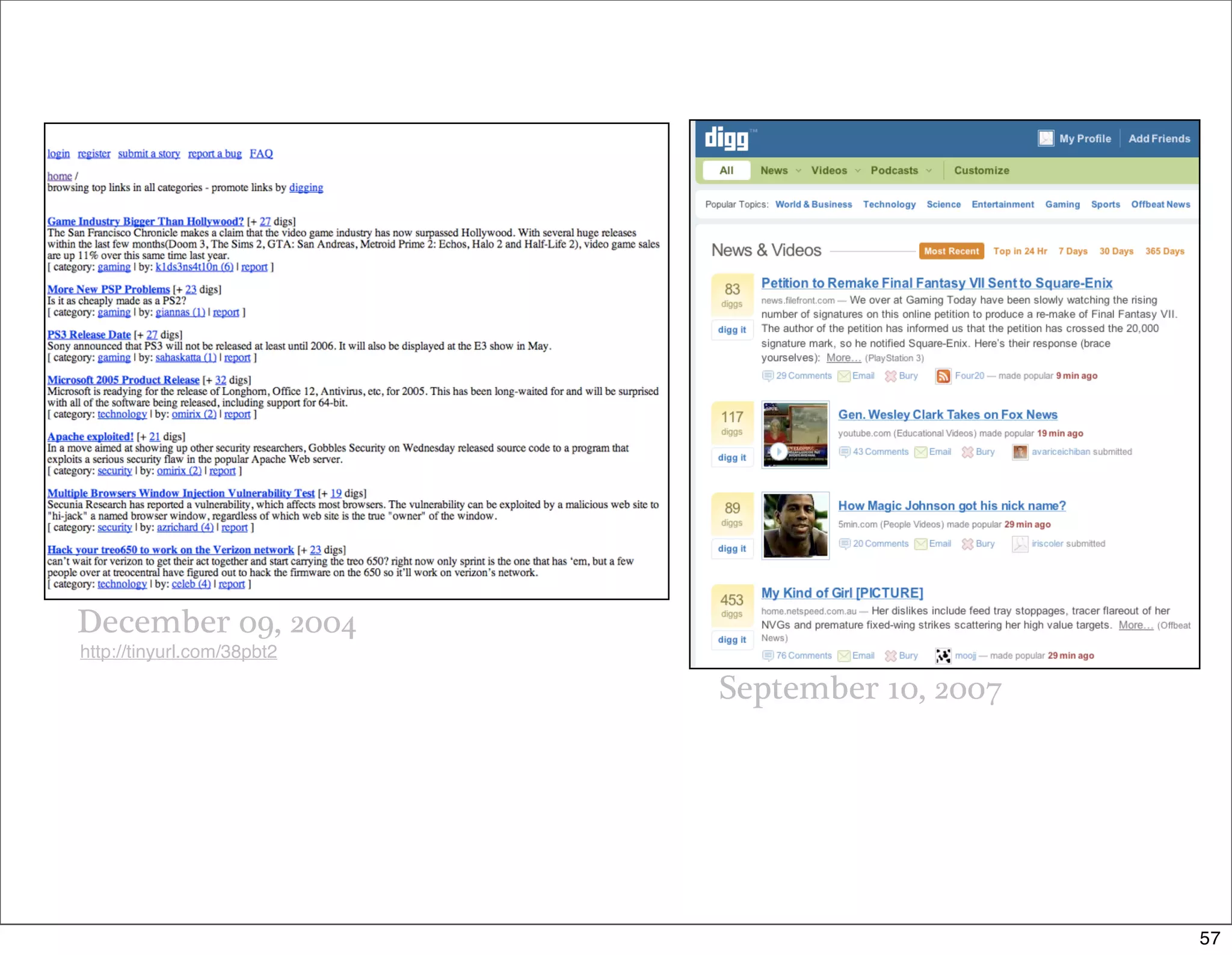Click Bury icon on My Kind of Girl
The image size is (1232, 955).
(890, 656)
